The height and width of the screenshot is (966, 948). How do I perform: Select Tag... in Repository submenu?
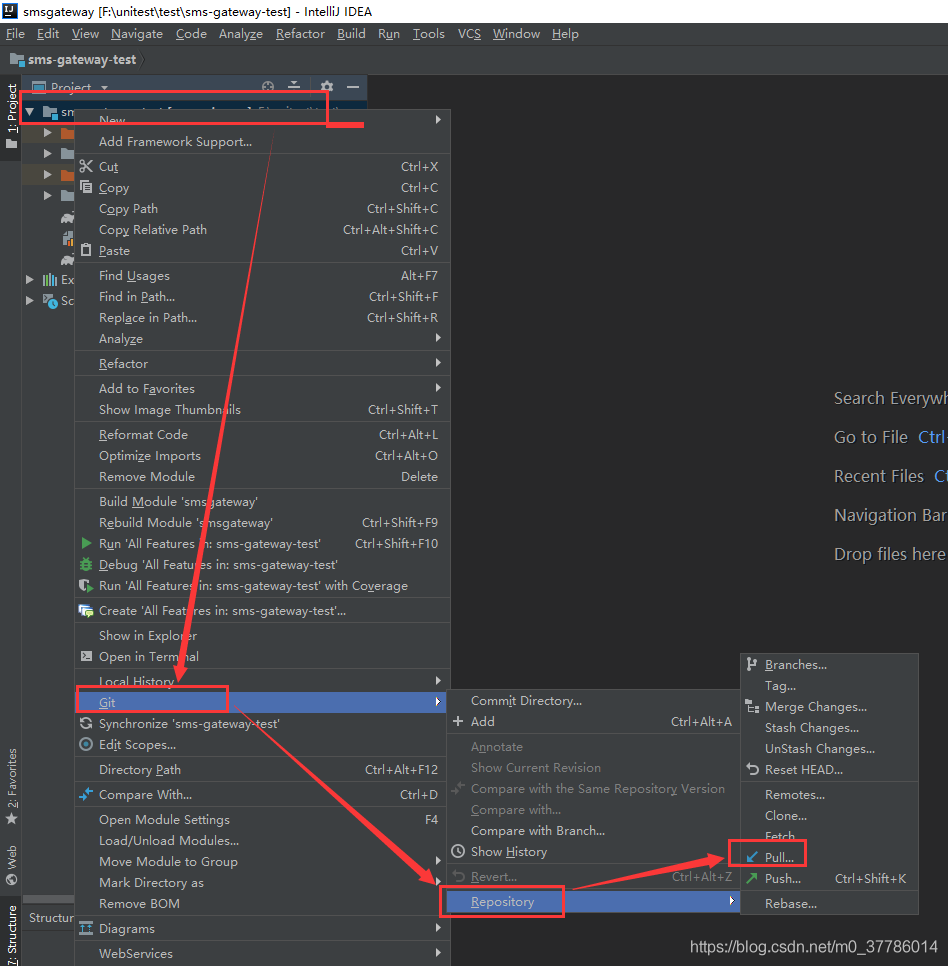[x=829, y=686]
